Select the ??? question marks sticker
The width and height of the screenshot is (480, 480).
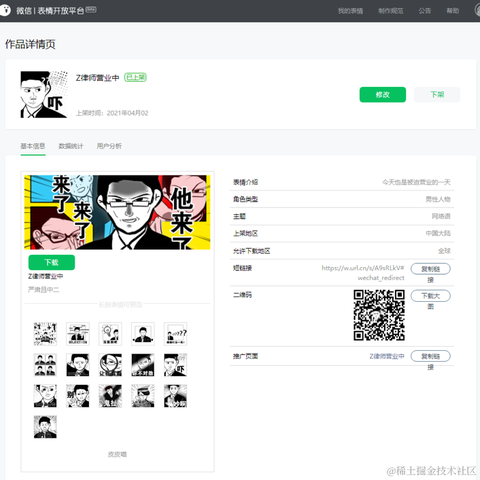point(175,334)
